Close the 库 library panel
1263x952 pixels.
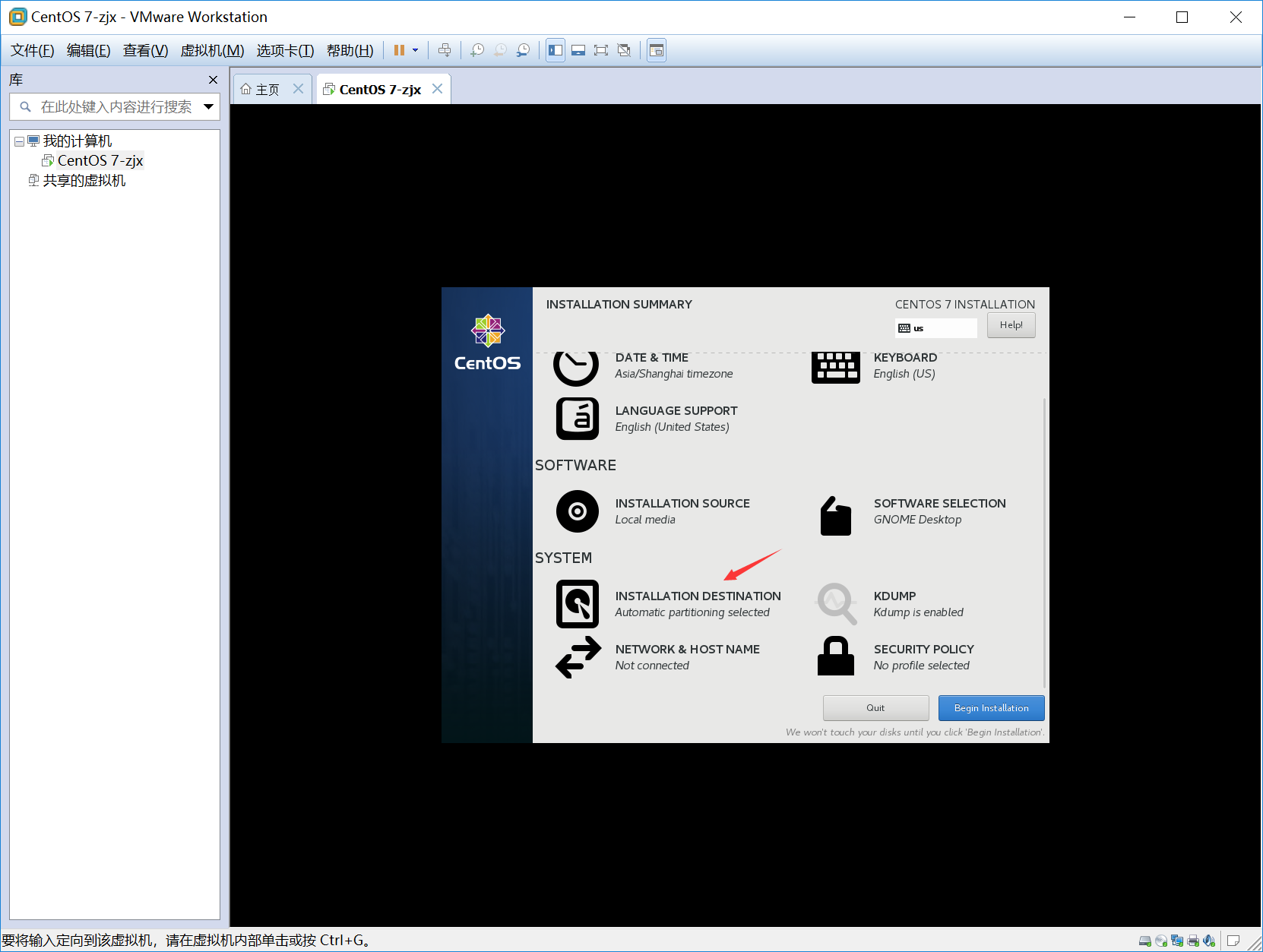[x=213, y=80]
